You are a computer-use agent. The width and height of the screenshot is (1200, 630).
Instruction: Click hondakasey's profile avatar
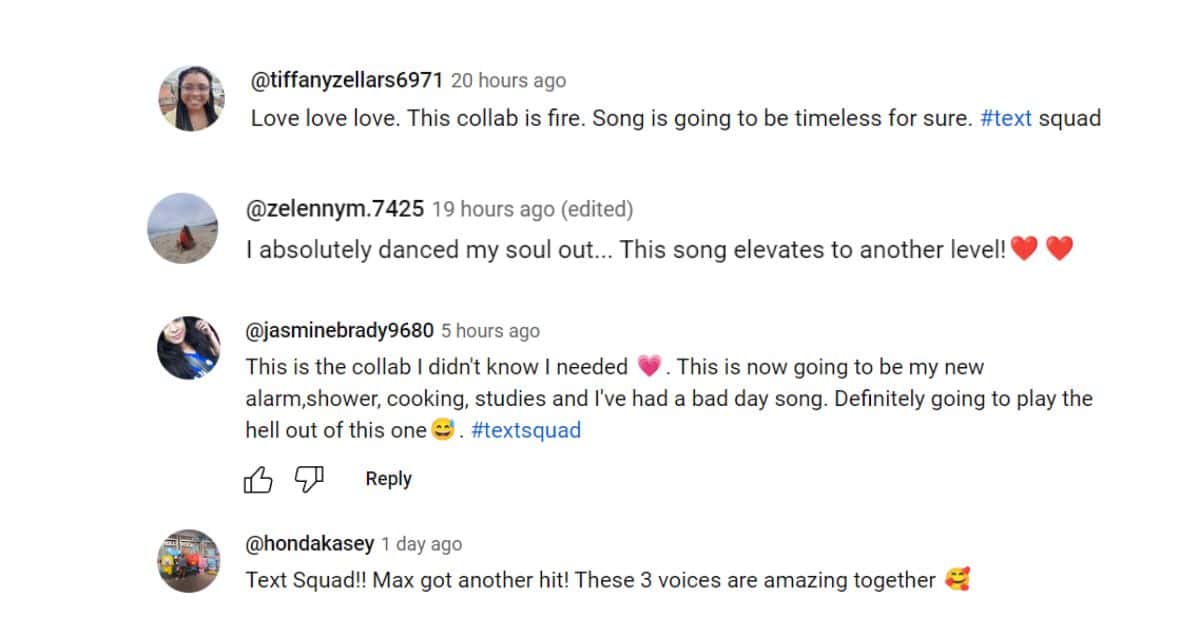(x=189, y=561)
